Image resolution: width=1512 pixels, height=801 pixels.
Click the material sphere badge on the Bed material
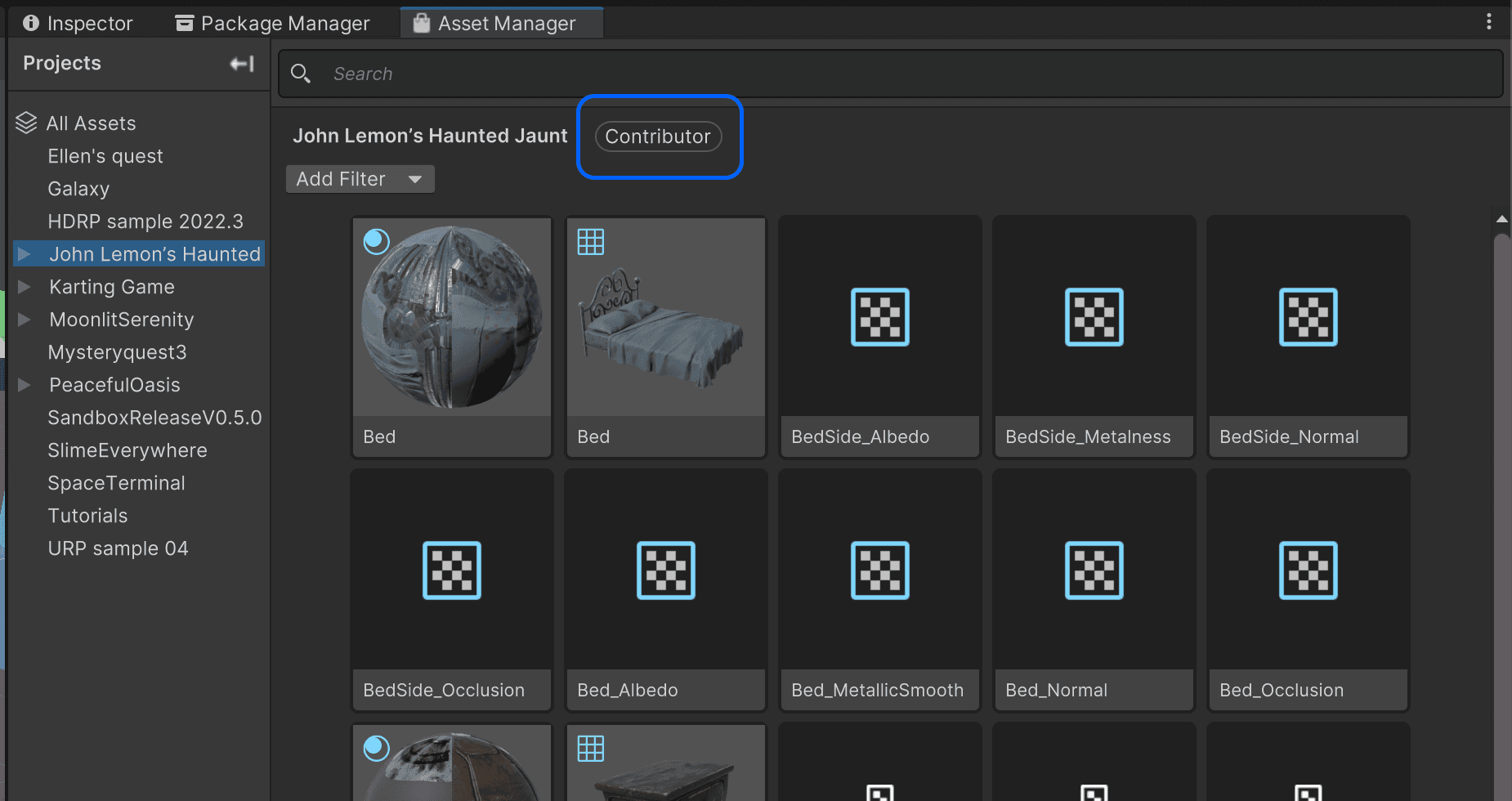coord(376,241)
